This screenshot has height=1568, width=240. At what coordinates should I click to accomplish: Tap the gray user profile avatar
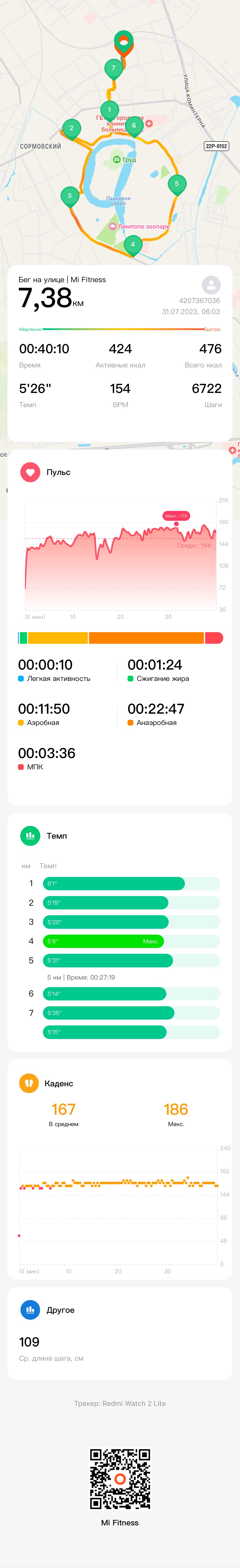[211, 285]
